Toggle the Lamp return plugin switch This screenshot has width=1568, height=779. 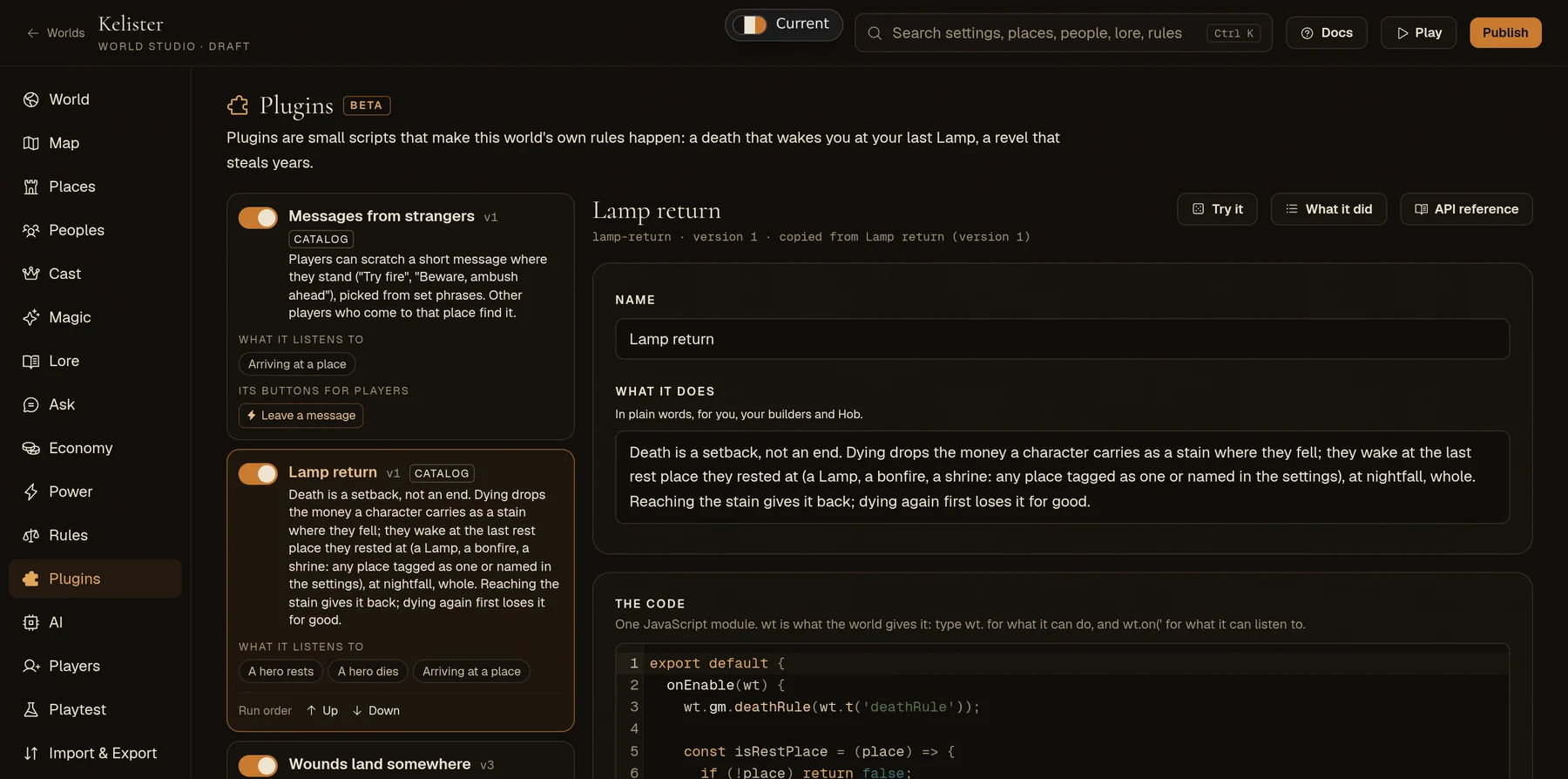coord(258,473)
